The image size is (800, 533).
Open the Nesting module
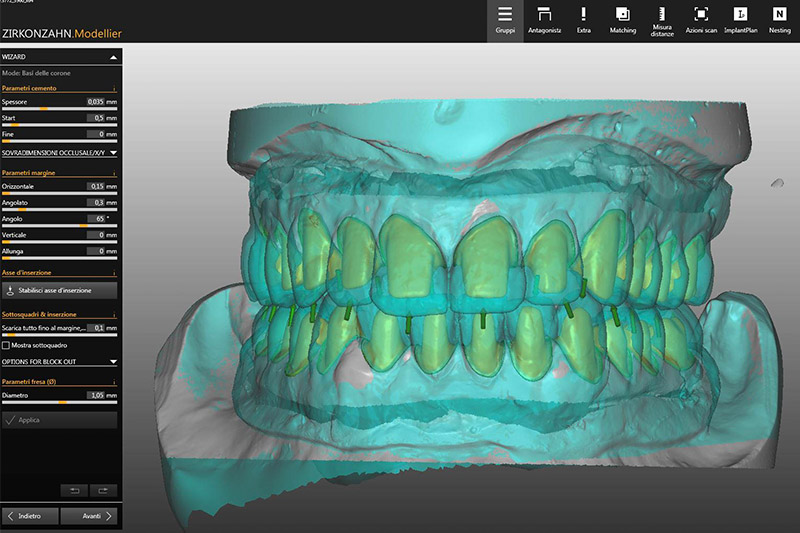(779, 21)
